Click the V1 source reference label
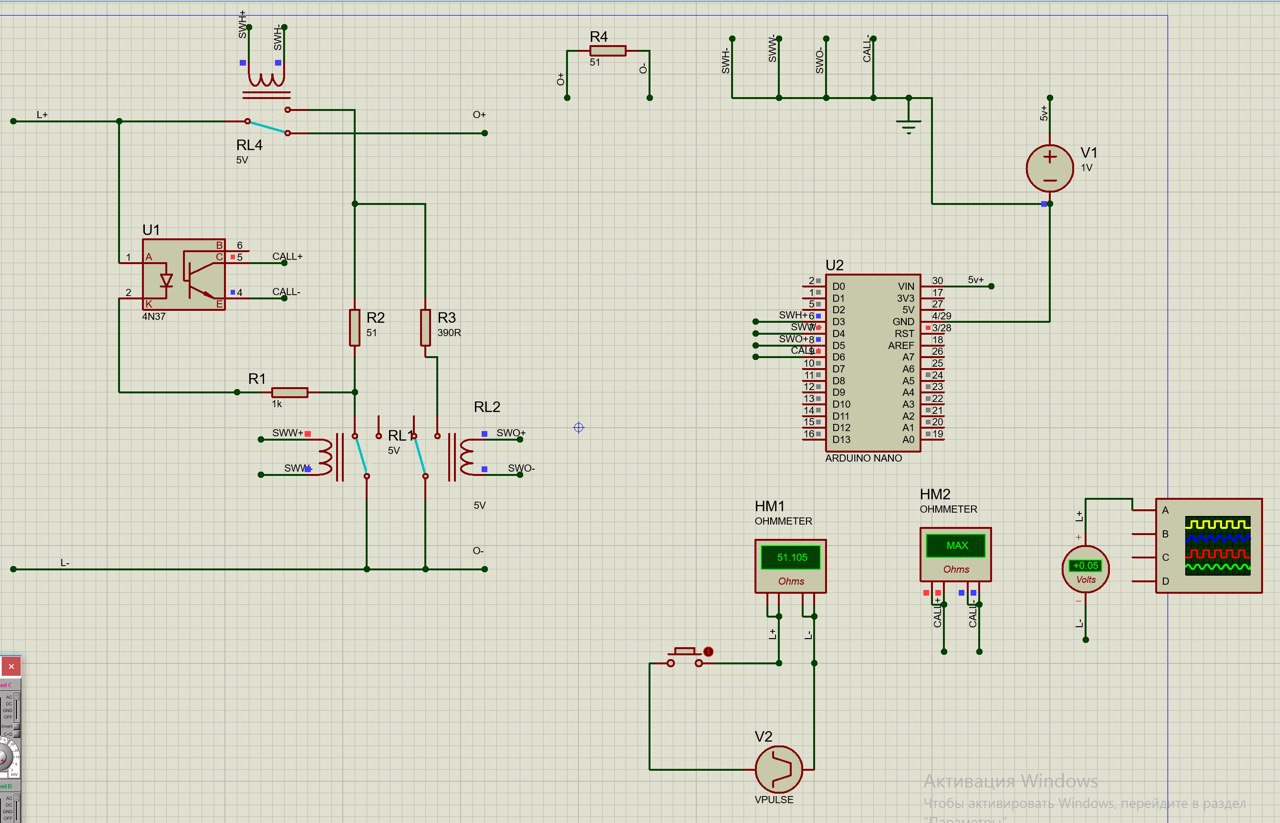The height and width of the screenshot is (823, 1280). (1089, 153)
